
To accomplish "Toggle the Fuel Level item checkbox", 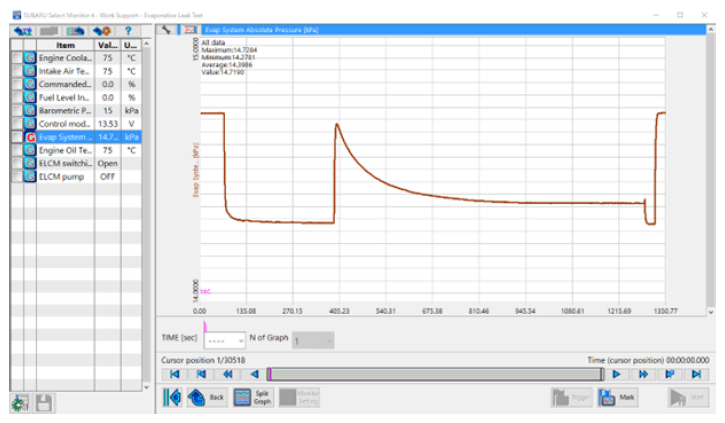I will click(16, 97).
